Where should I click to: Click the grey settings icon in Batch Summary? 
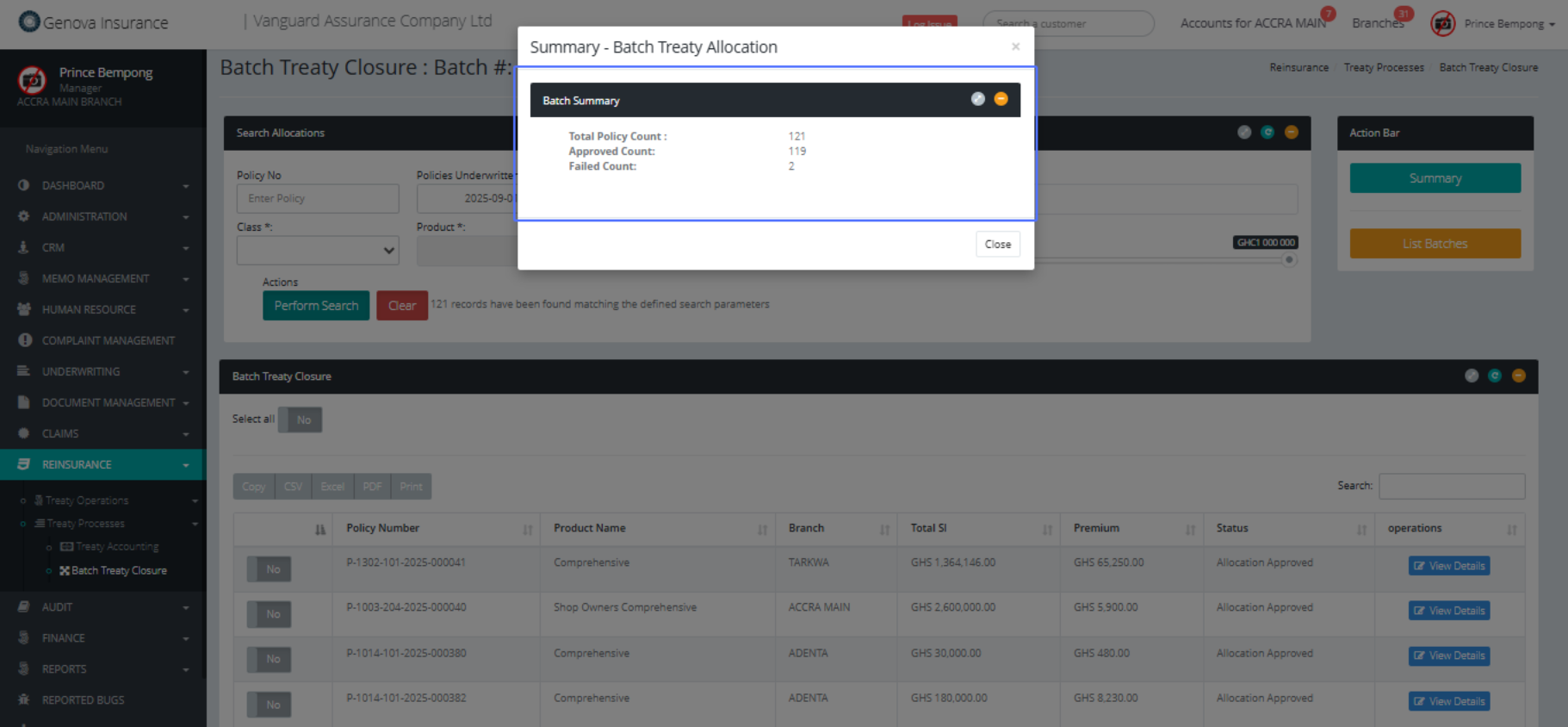[x=977, y=99]
